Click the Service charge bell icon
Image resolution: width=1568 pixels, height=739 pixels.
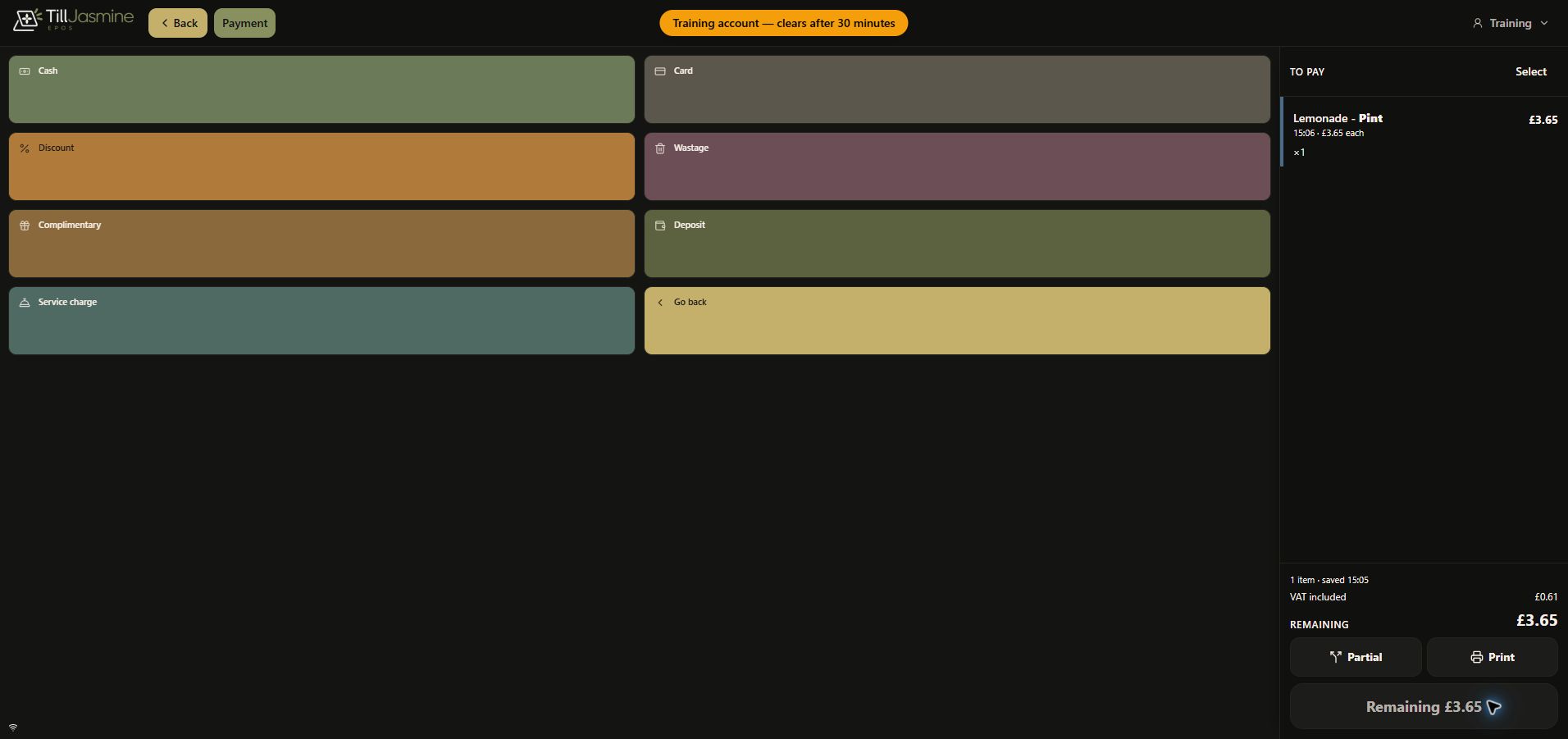25,303
